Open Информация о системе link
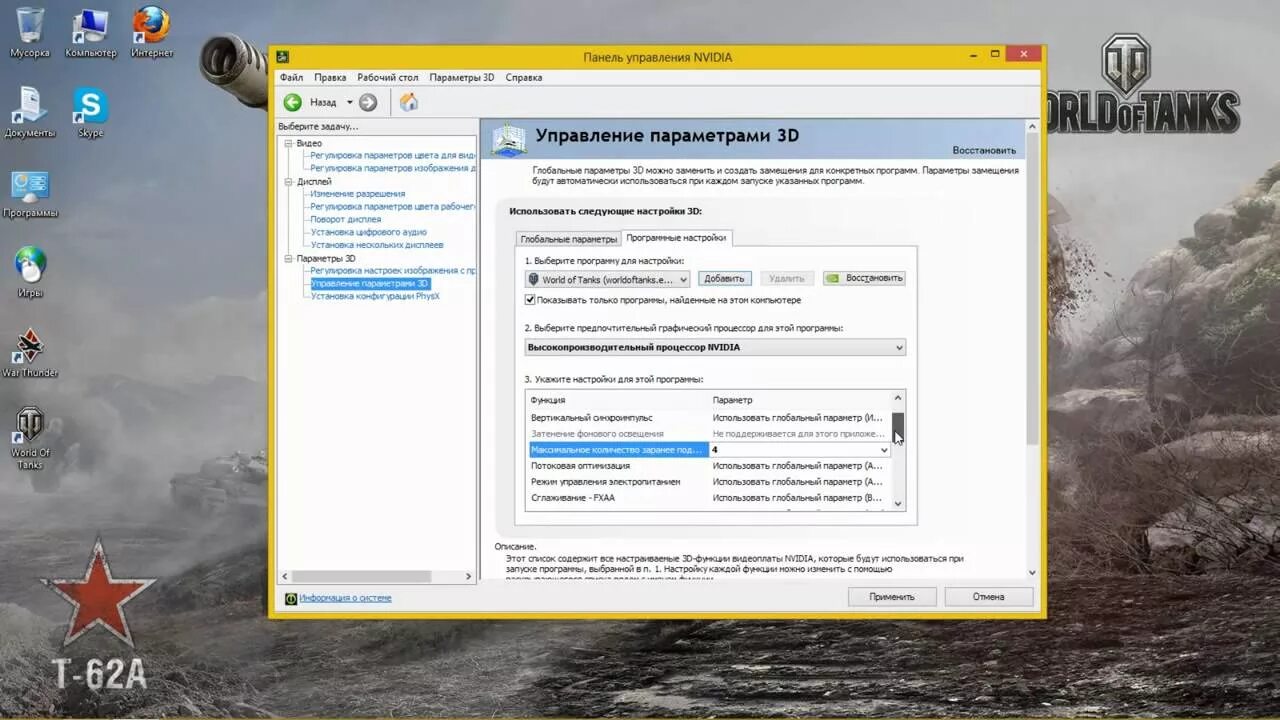 click(345, 599)
